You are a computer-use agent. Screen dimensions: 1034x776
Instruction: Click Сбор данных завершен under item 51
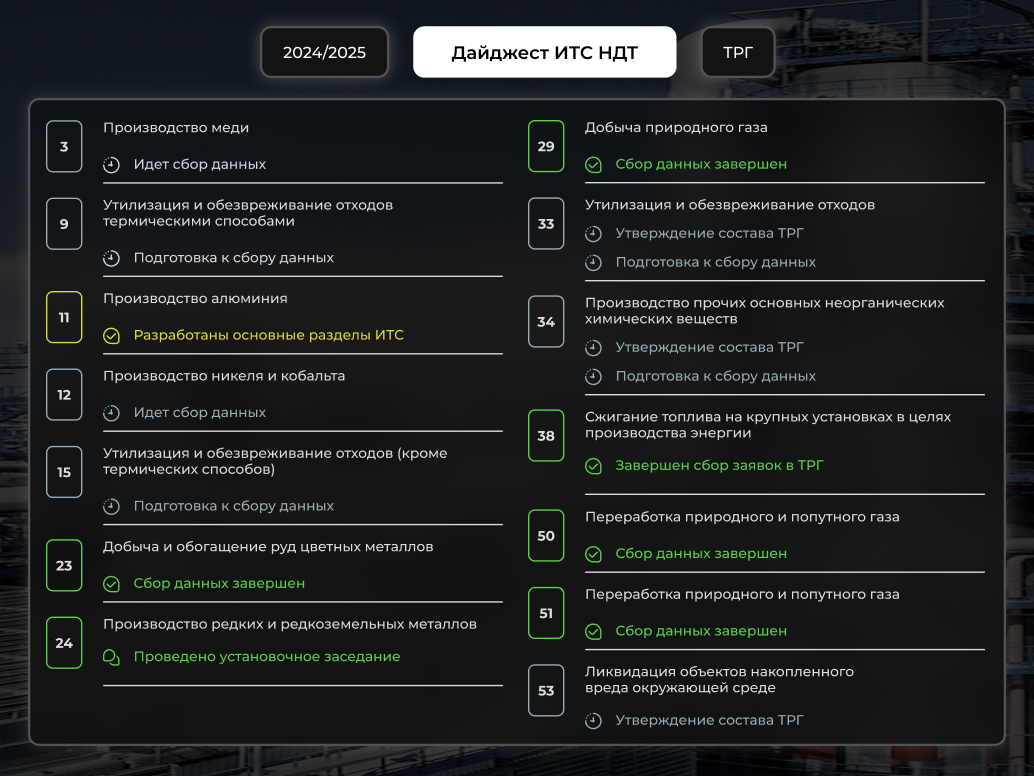pos(701,631)
